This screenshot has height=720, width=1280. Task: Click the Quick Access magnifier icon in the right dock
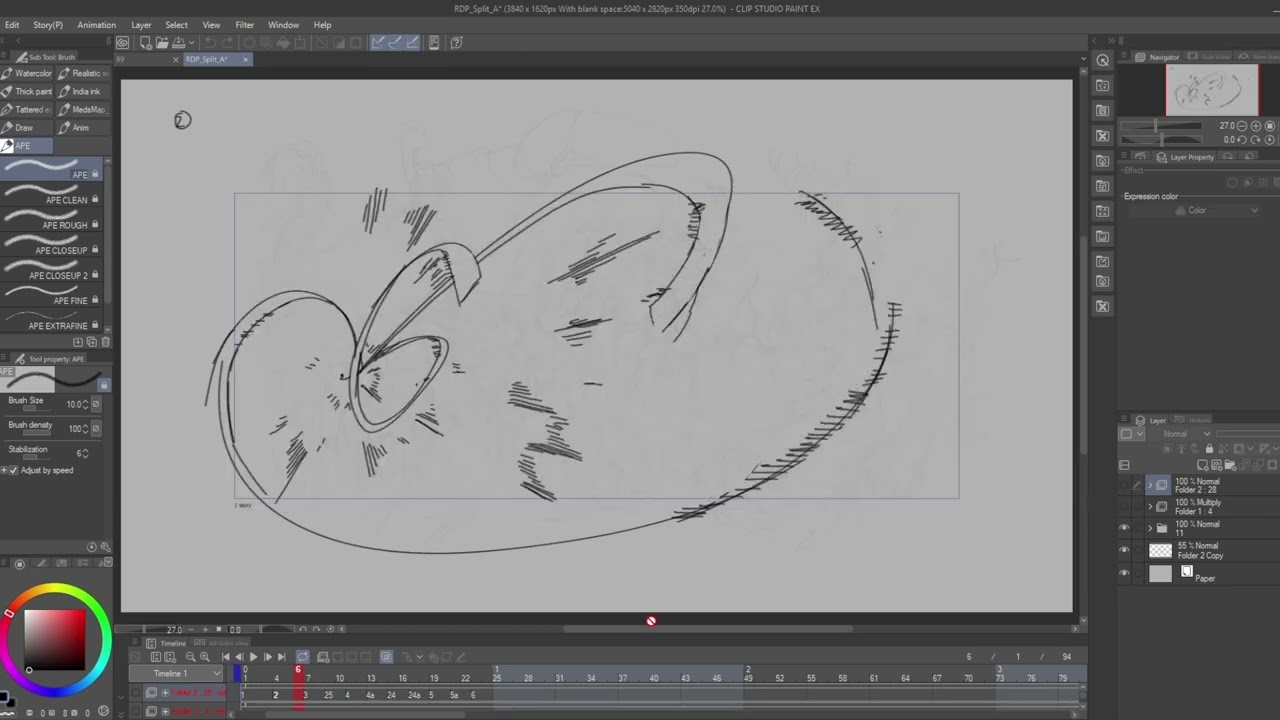[1102, 60]
